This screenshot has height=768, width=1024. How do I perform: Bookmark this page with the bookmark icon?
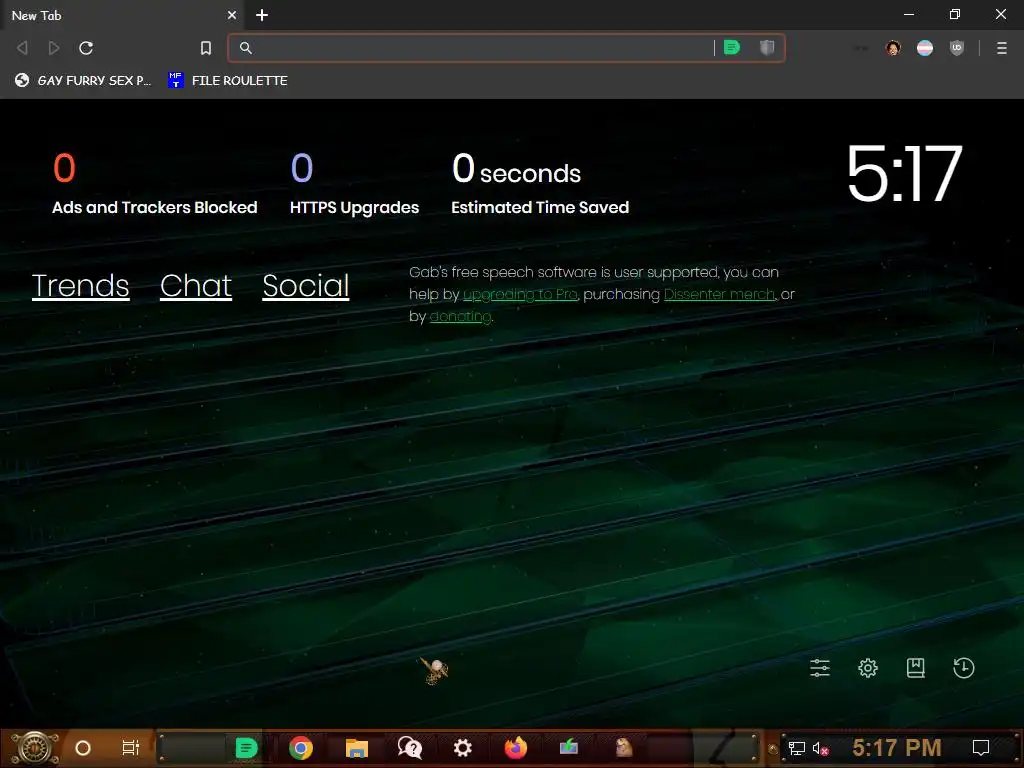pyautogui.click(x=206, y=48)
